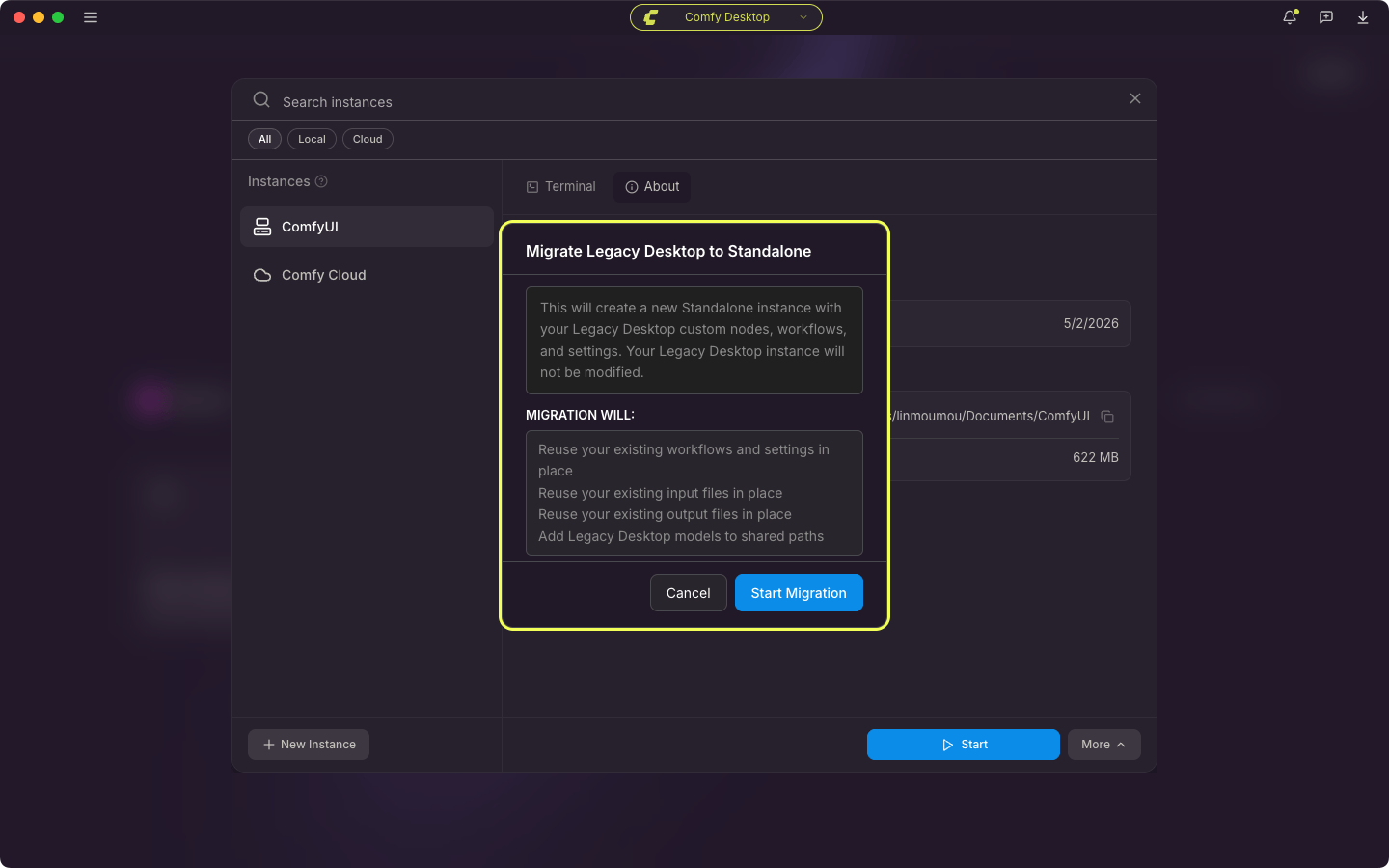The height and width of the screenshot is (868, 1389).
Task: Click 'Add Legacy Desktop models to shared paths'
Action: [x=681, y=536]
